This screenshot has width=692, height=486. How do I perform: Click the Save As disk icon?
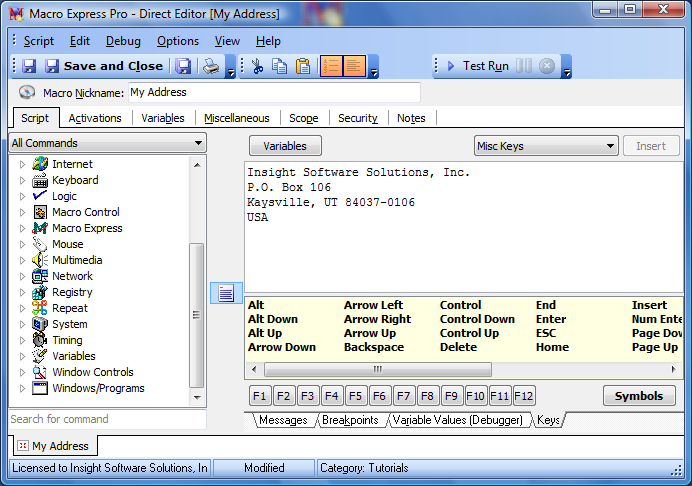pyautogui.click(x=183, y=67)
